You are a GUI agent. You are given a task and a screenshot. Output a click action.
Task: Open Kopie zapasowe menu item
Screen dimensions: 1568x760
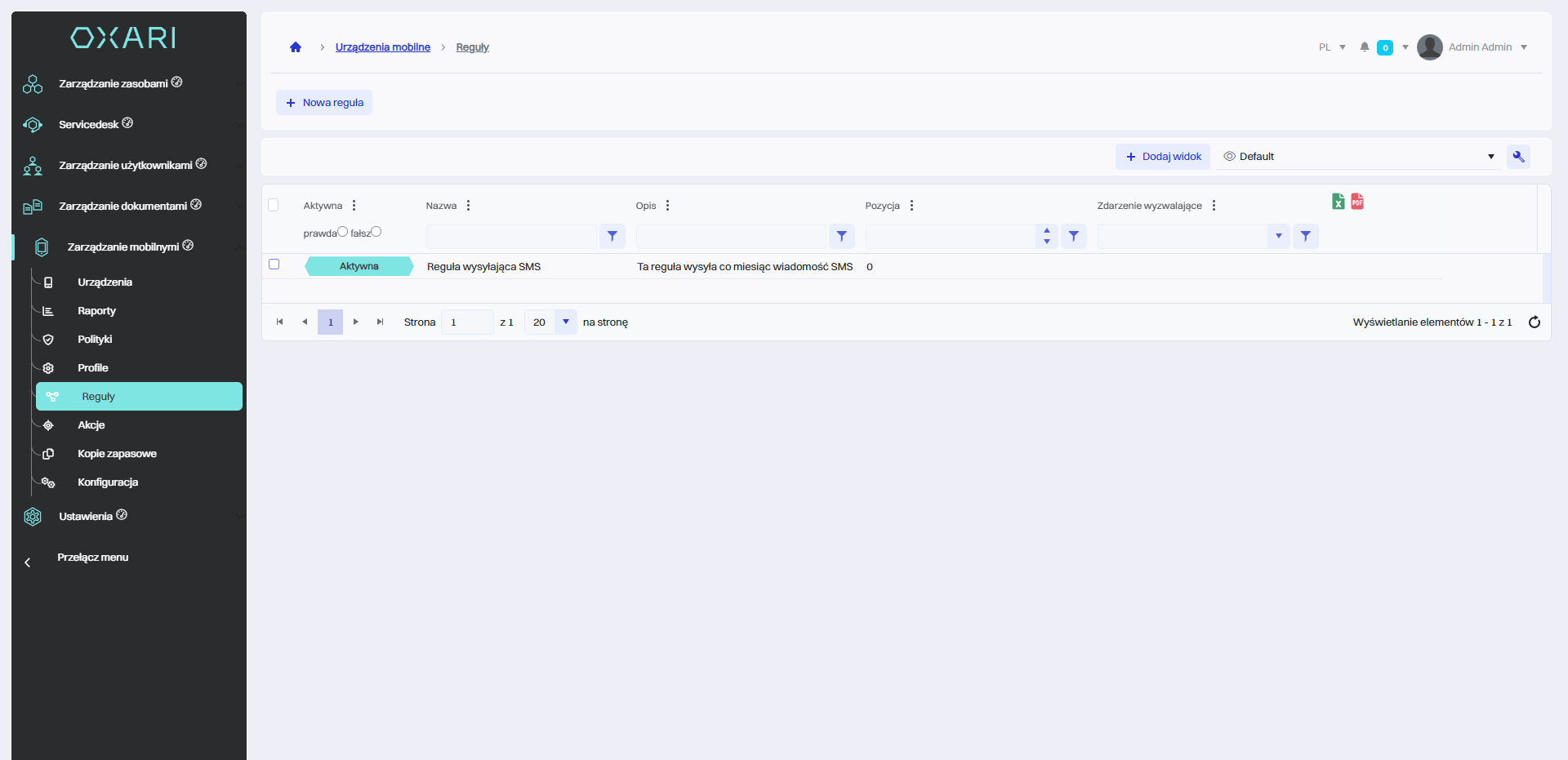pos(117,454)
